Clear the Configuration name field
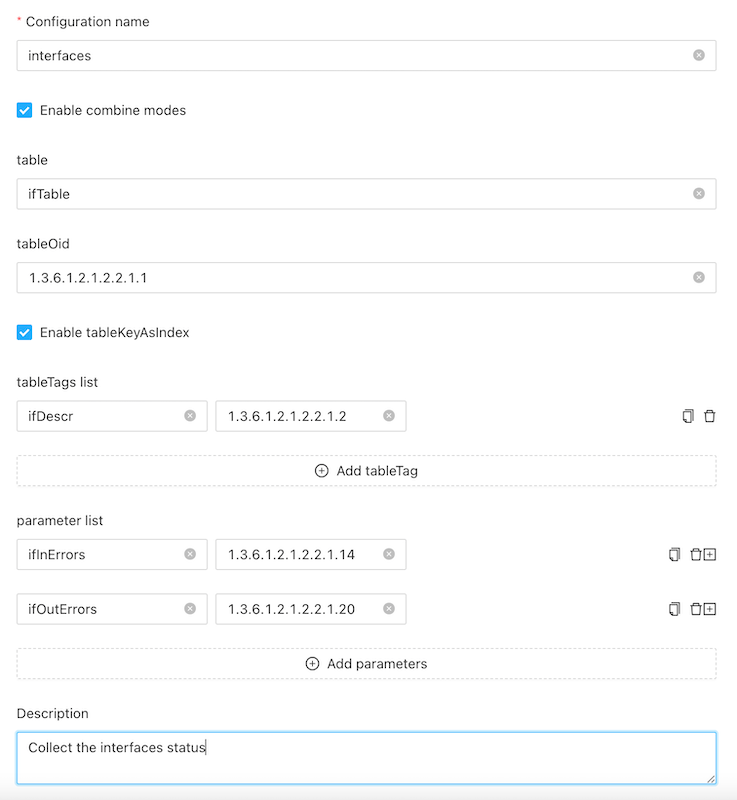737x800 pixels. [699, 56]
